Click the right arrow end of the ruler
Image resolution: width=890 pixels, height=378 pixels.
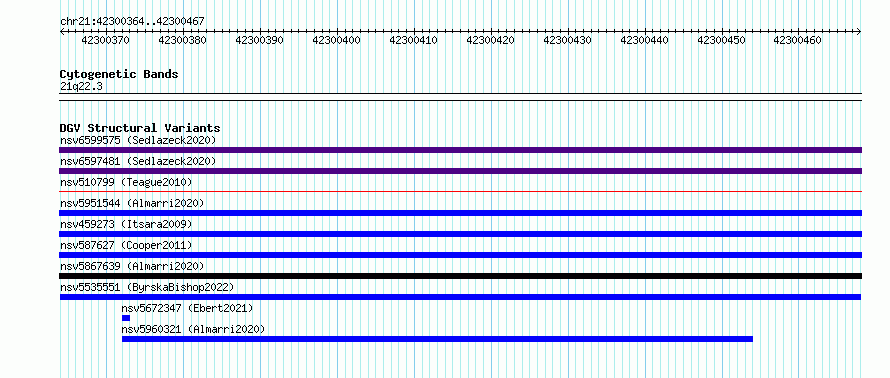859,32
